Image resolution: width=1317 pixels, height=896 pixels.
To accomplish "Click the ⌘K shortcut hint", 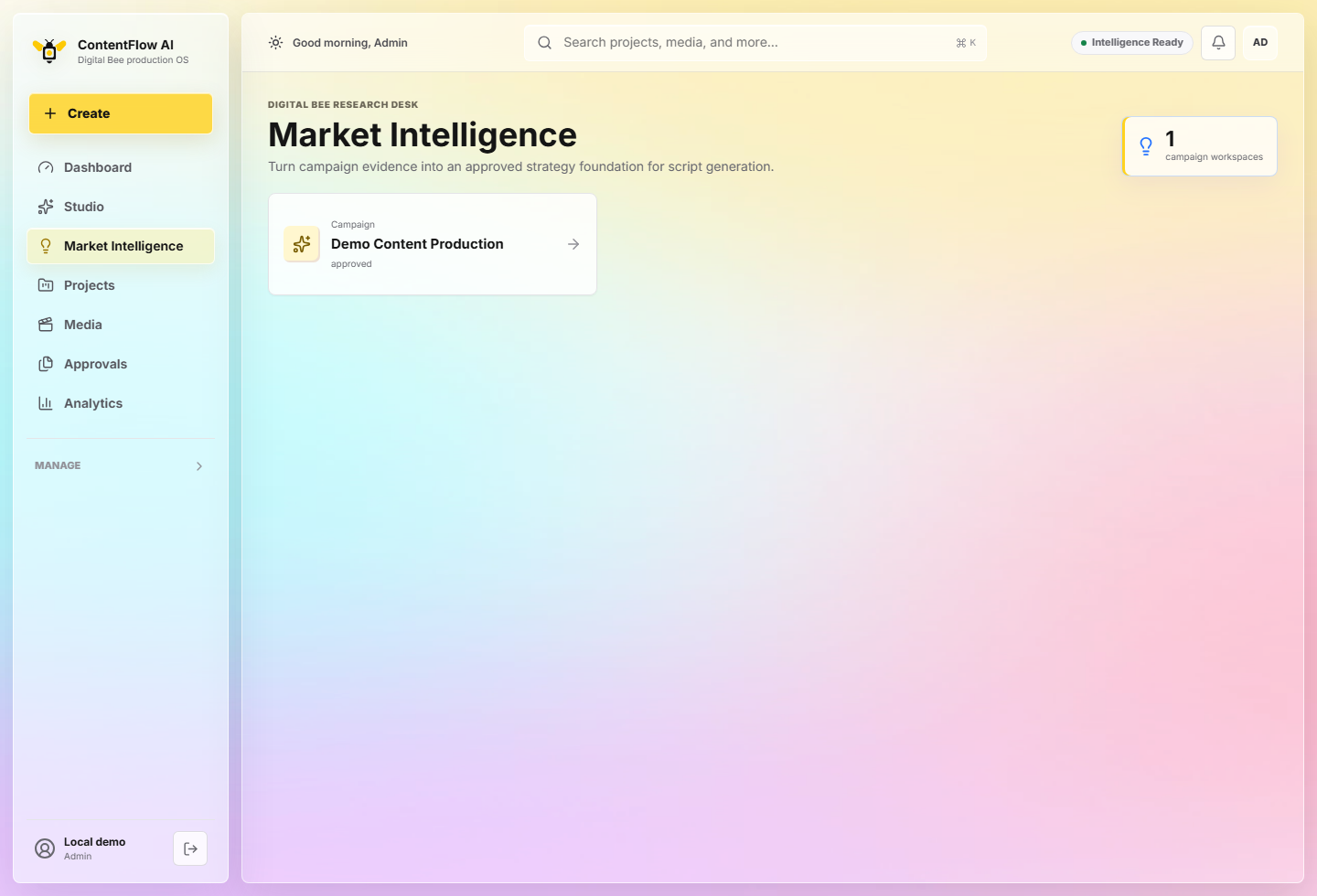I will pos(966,43).
